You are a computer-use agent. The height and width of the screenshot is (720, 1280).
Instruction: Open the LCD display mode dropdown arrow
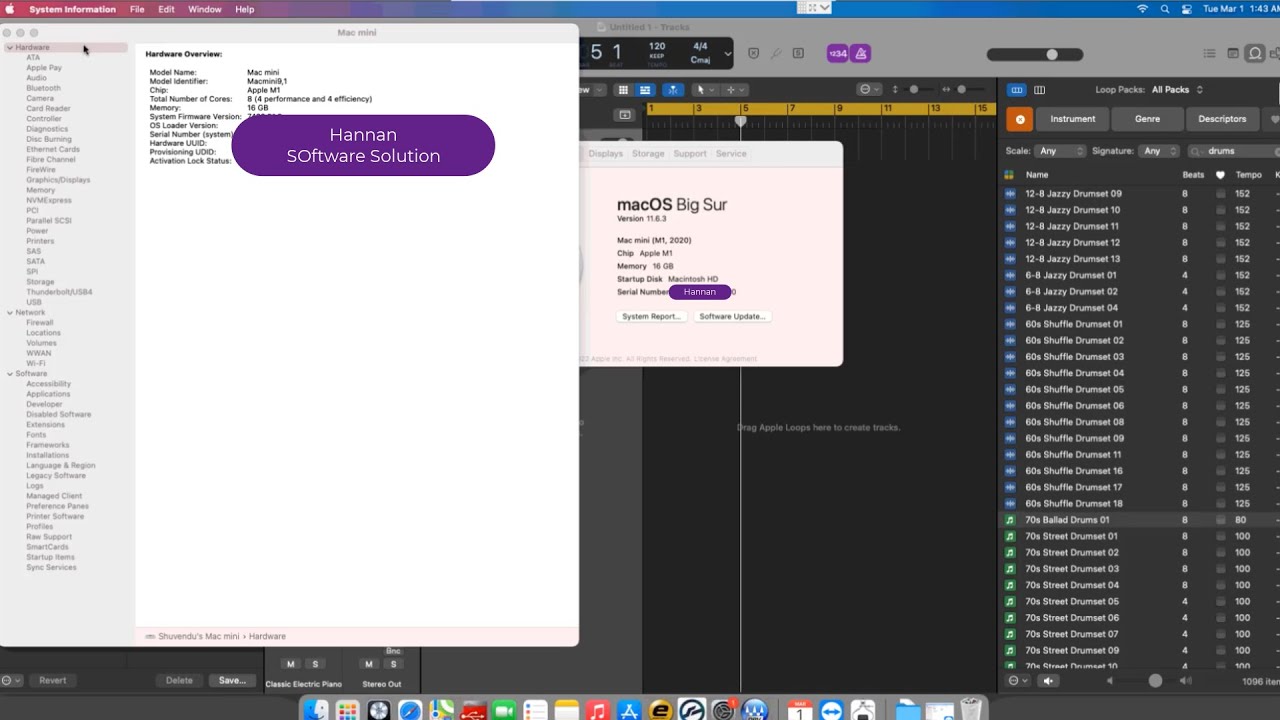tap(728, 54)
